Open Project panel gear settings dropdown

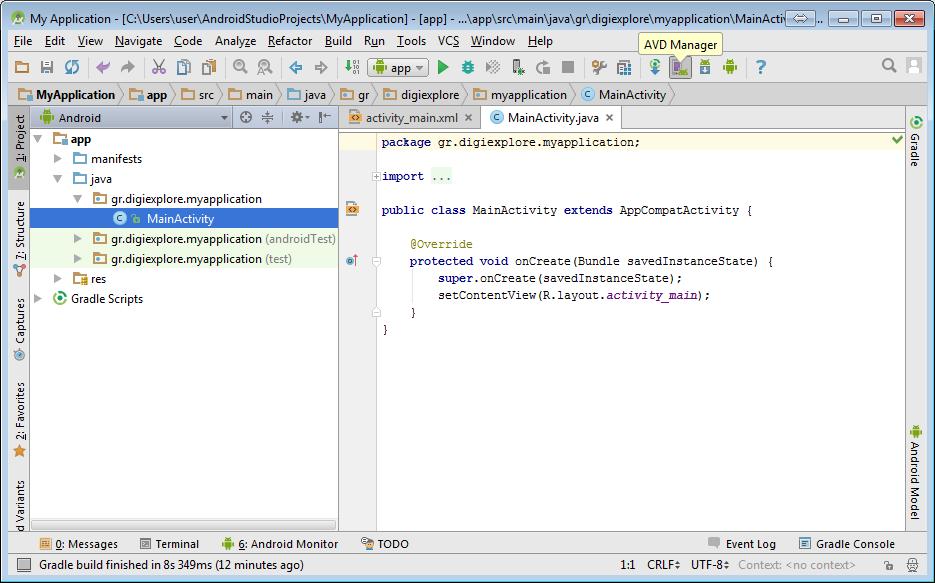tap(299, 117)
